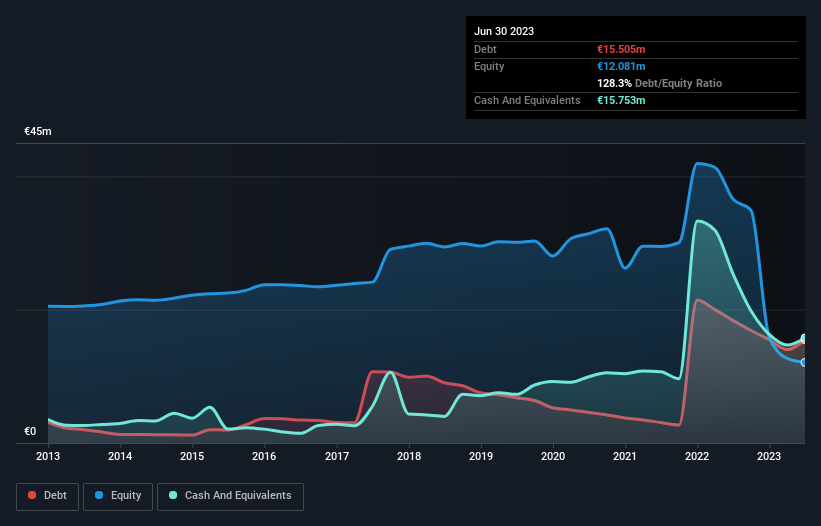This screenshot has height=526, width=821.
Task: Click the teal Cash And Equivalents legend dot
Action: click(173, 495)
